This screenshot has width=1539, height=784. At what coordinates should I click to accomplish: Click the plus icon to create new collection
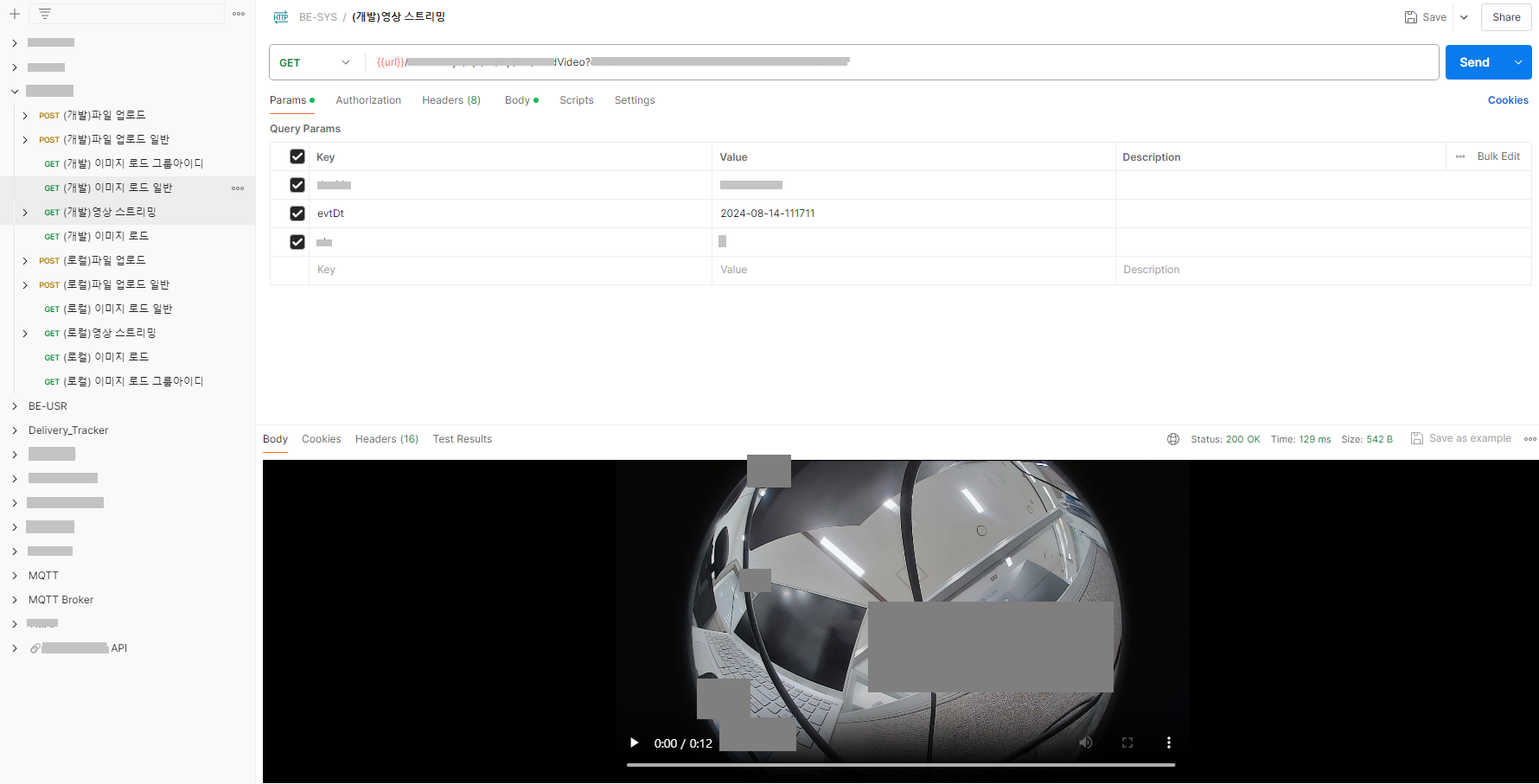[x=14, y=14]
